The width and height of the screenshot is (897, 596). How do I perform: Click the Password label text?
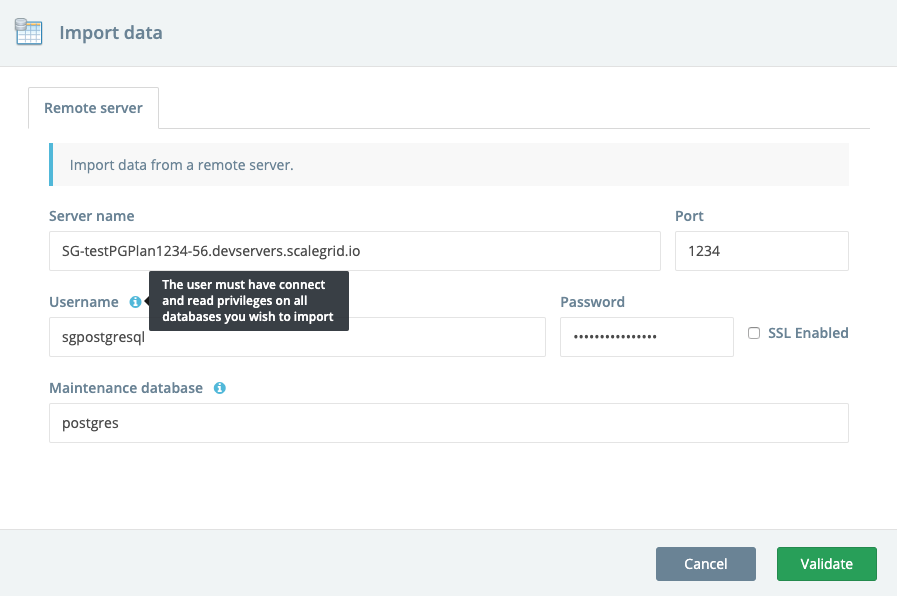pyautogui.click(x=592, y=302)
